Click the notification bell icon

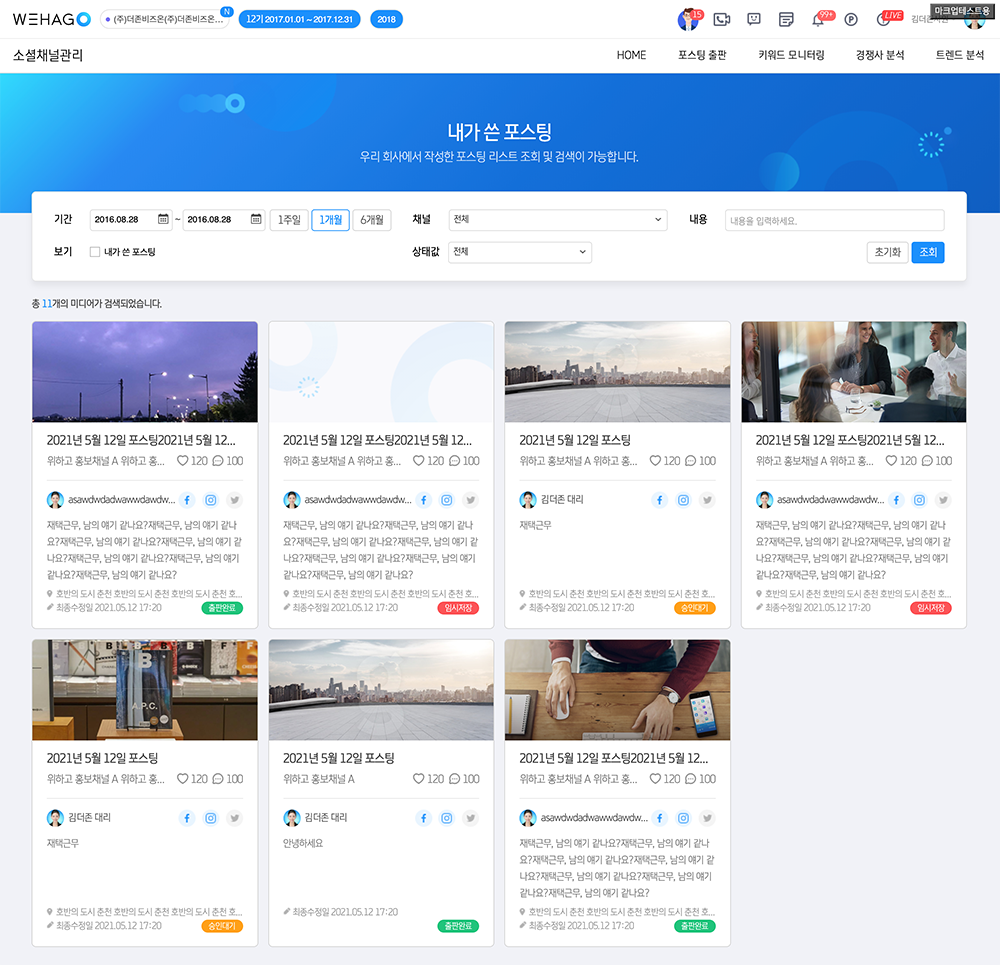(818, 19)
